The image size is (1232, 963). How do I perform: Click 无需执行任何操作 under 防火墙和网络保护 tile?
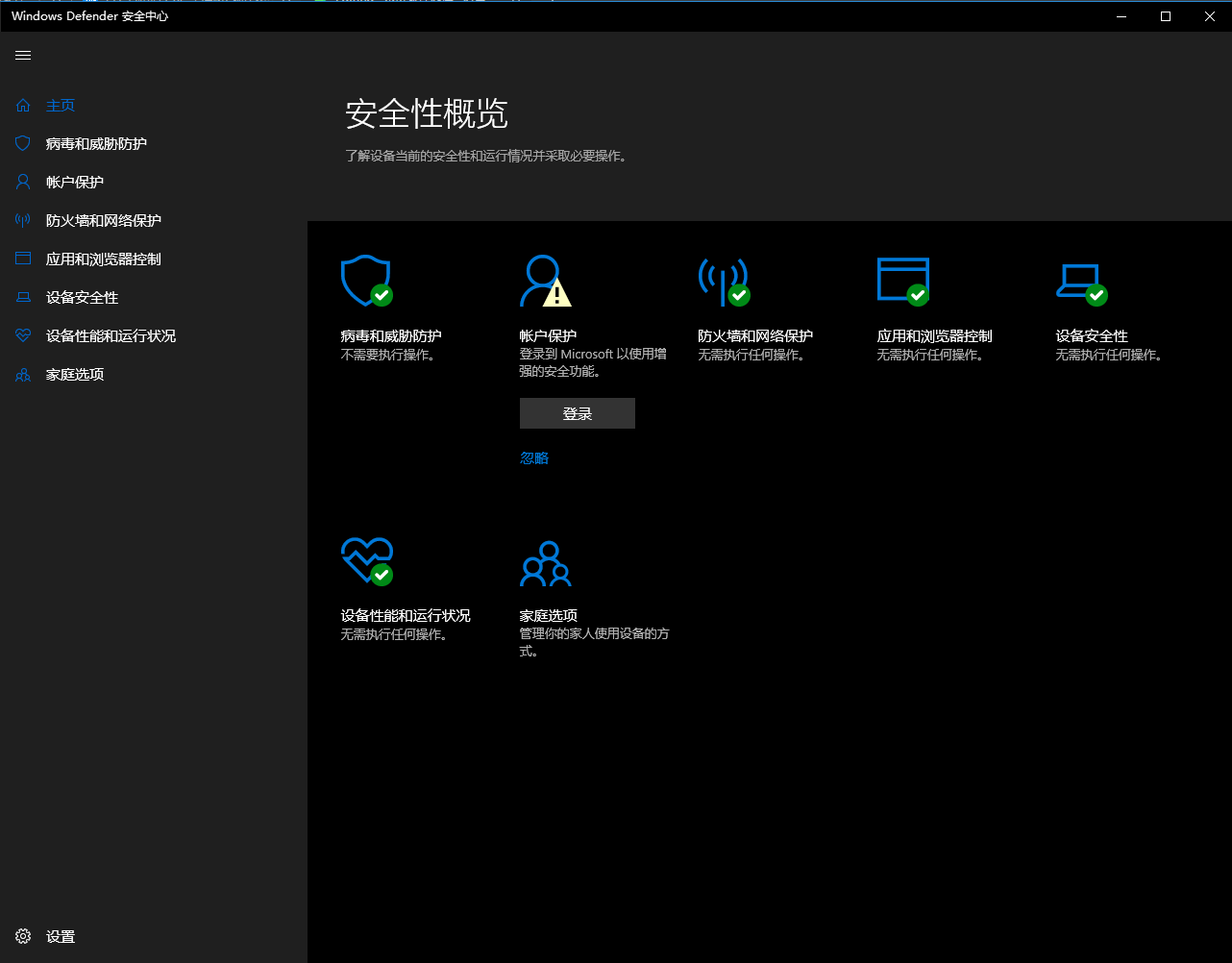pyautogui.click(x=752, y=355)
